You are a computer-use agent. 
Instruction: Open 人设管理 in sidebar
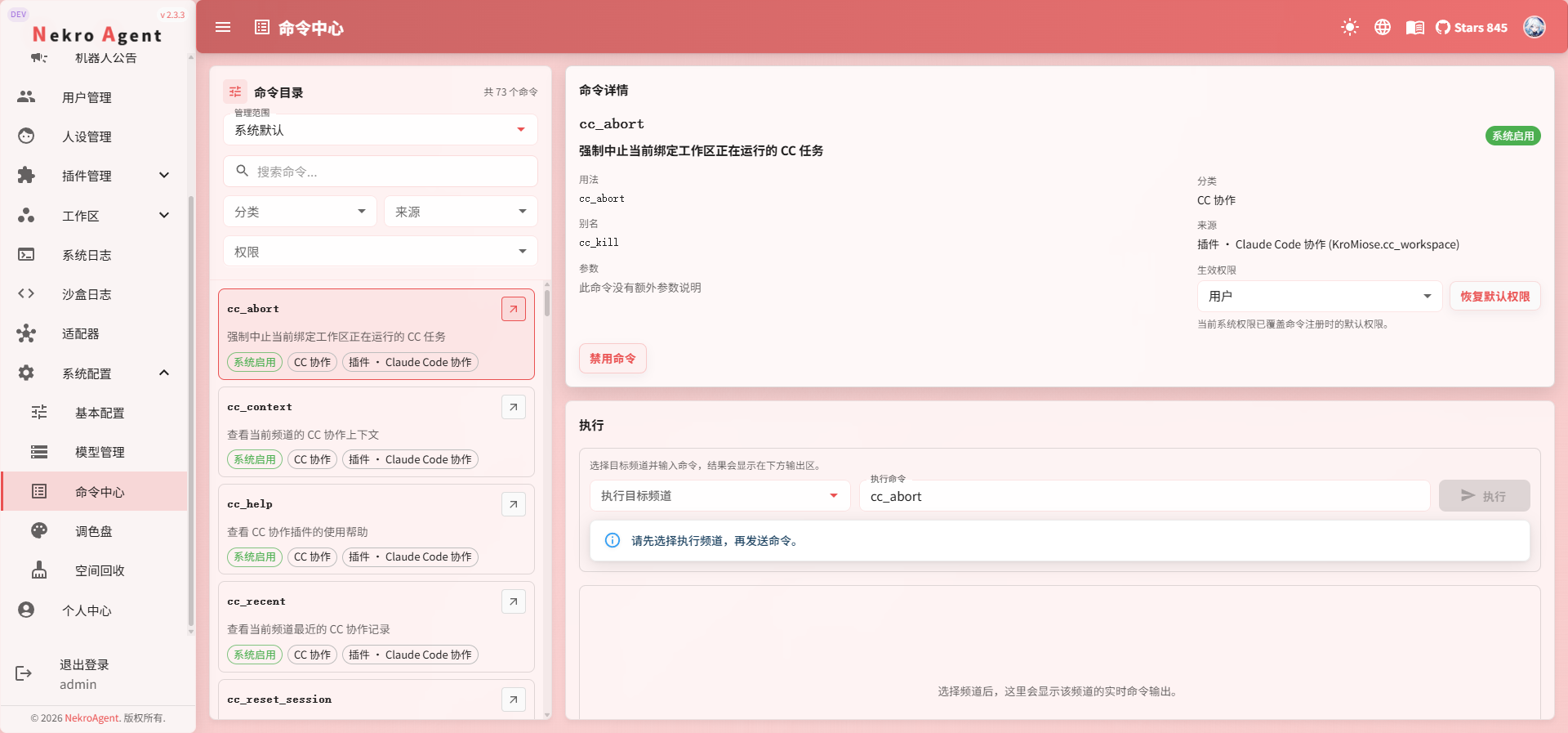pyautogui.click(x=94, y=136)
